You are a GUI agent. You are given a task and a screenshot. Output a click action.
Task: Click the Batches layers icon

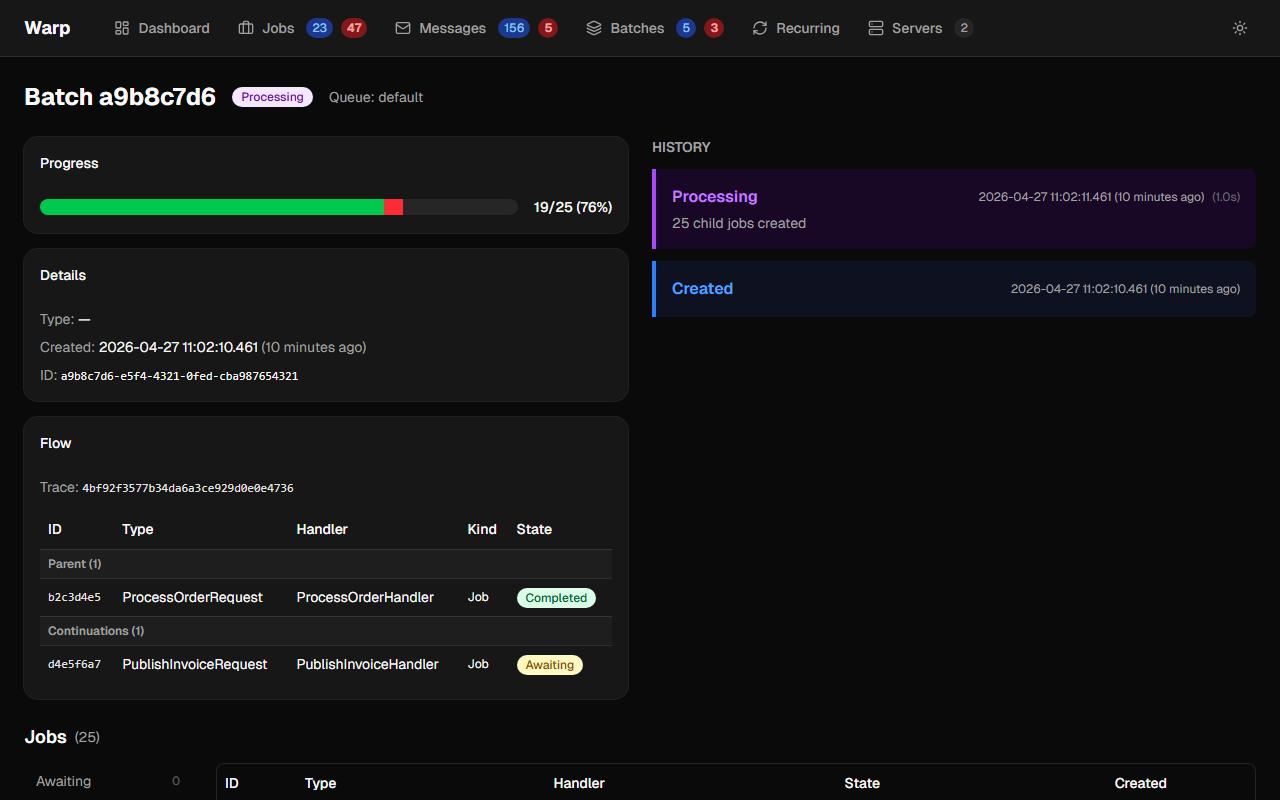594,28
